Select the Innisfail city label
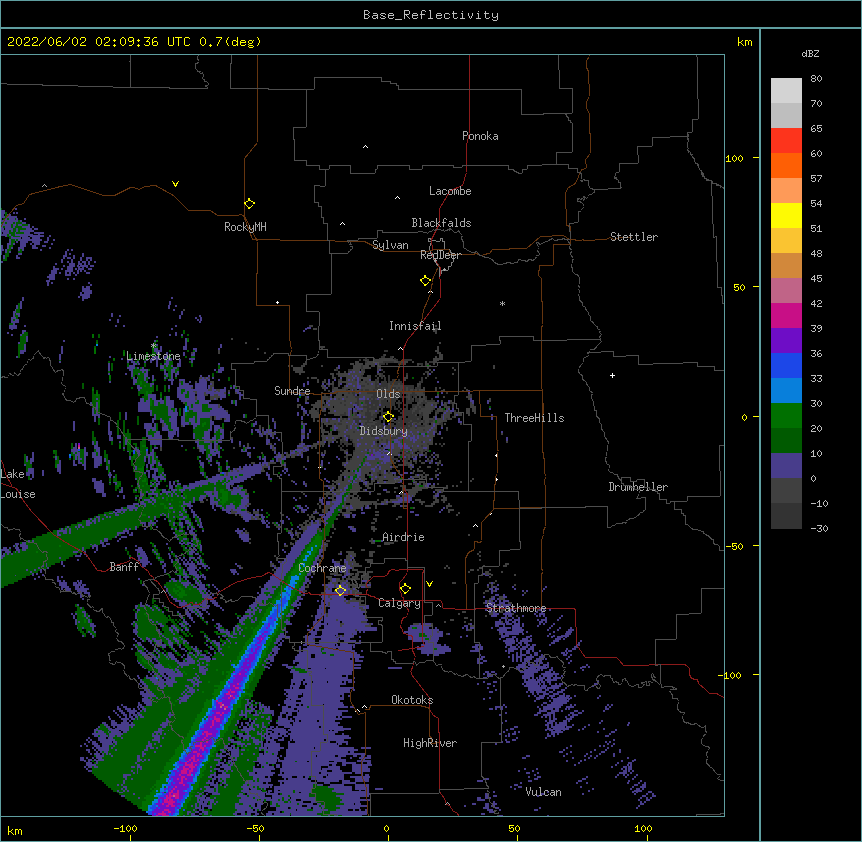 click(415, 326)
